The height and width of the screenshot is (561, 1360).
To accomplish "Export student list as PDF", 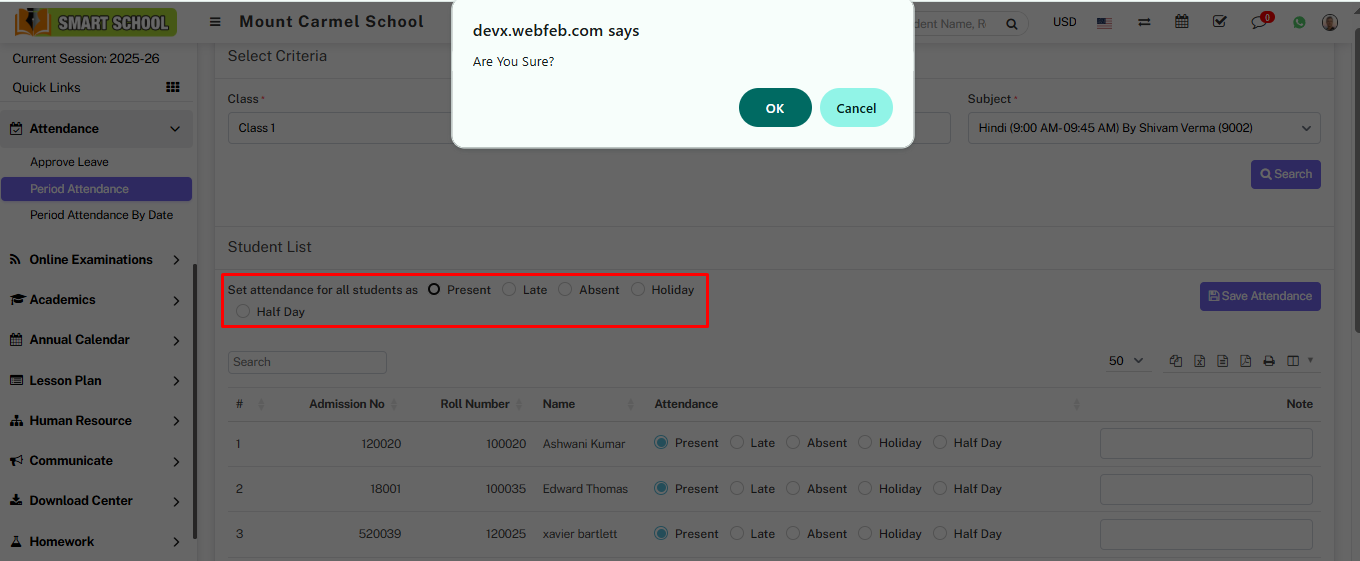I will coord(1245,361).
